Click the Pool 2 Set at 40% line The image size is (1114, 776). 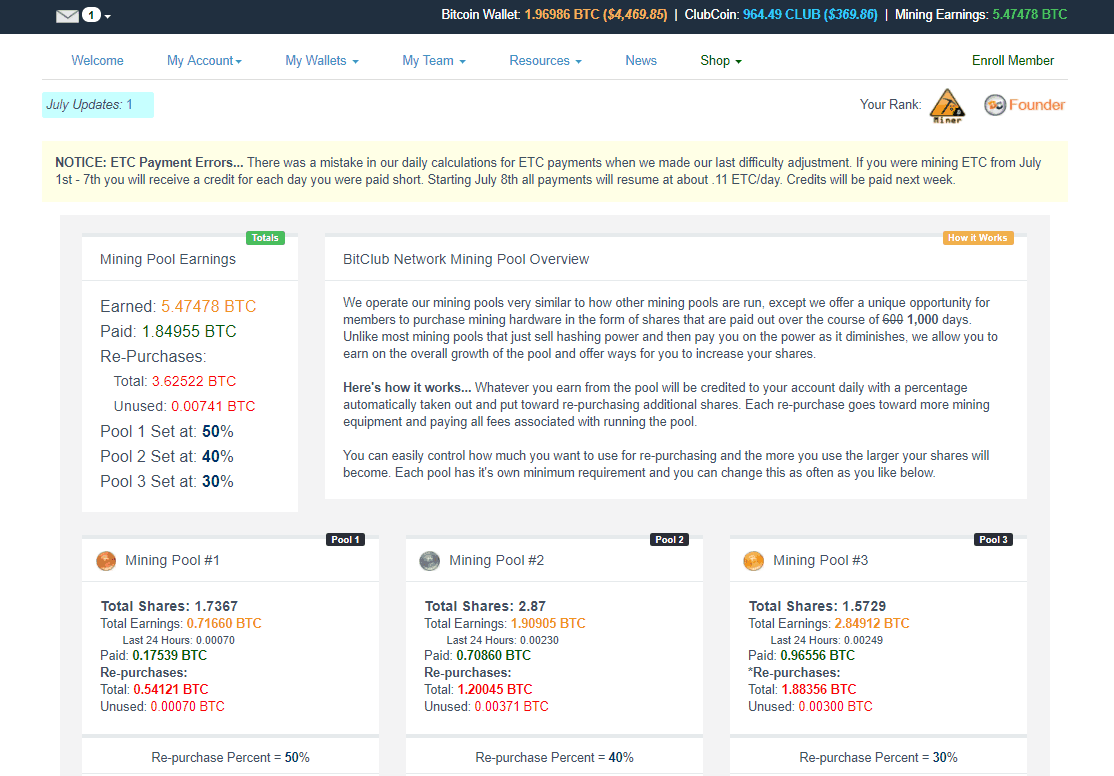coord(167,457)
